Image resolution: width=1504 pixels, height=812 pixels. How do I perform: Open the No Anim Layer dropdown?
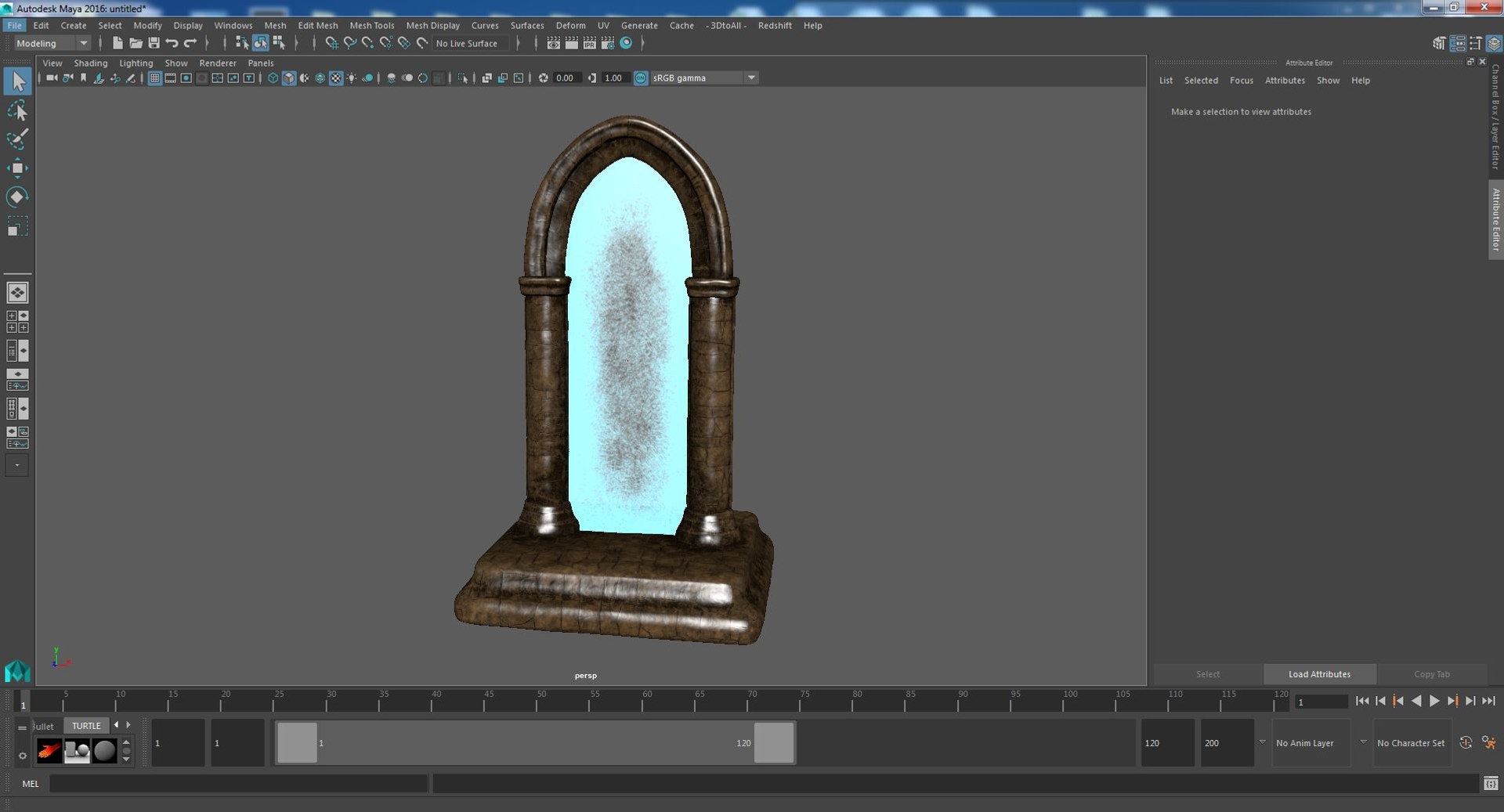tap(1312, 743)
